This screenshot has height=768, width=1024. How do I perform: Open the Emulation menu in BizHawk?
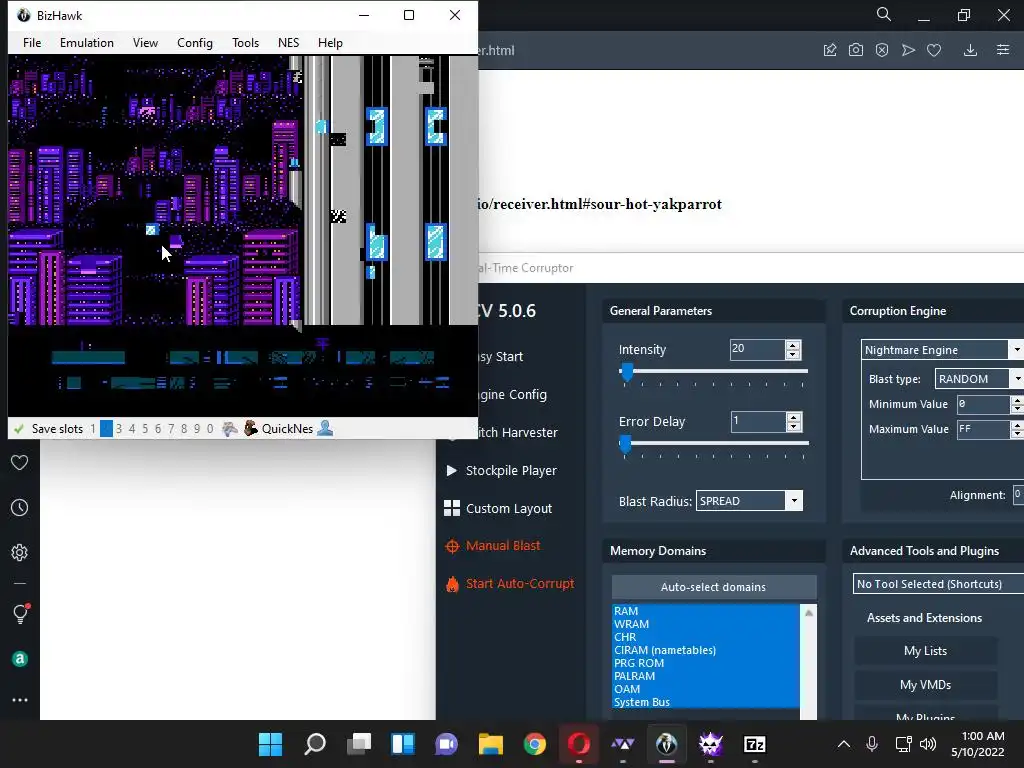pyautogui.click(x=87, y=42)
